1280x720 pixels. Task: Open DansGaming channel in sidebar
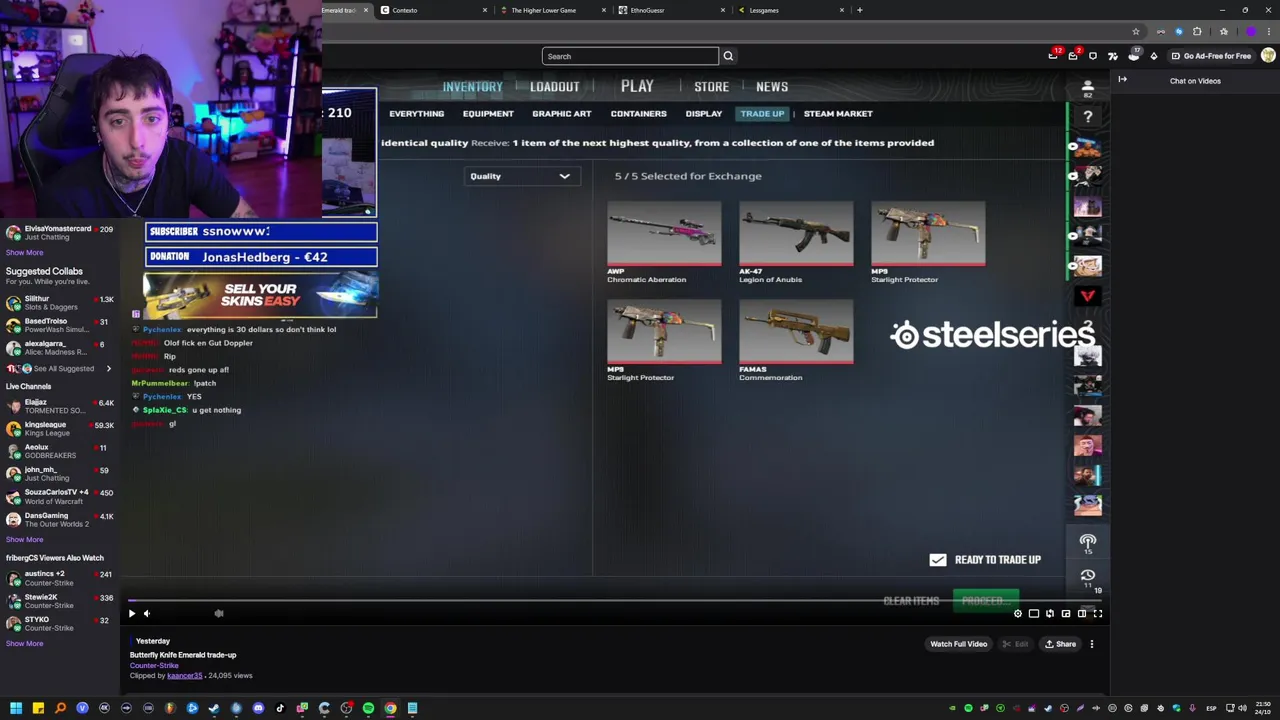(x=60, y=519)
